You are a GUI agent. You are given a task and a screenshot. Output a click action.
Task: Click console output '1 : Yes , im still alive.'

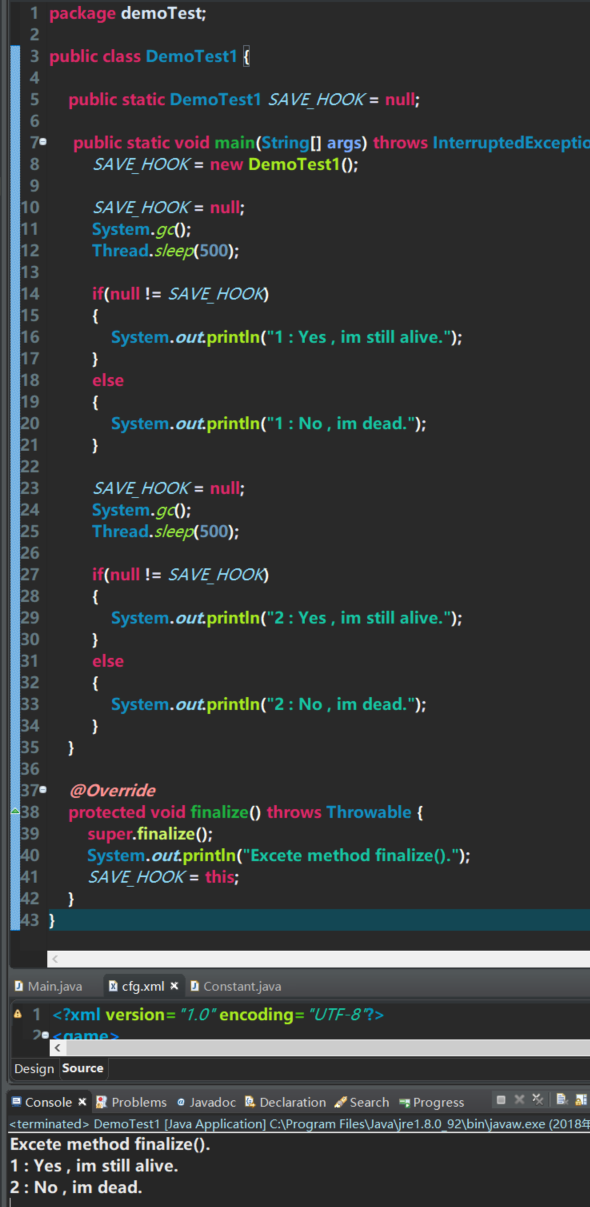tap(94, 1166)
